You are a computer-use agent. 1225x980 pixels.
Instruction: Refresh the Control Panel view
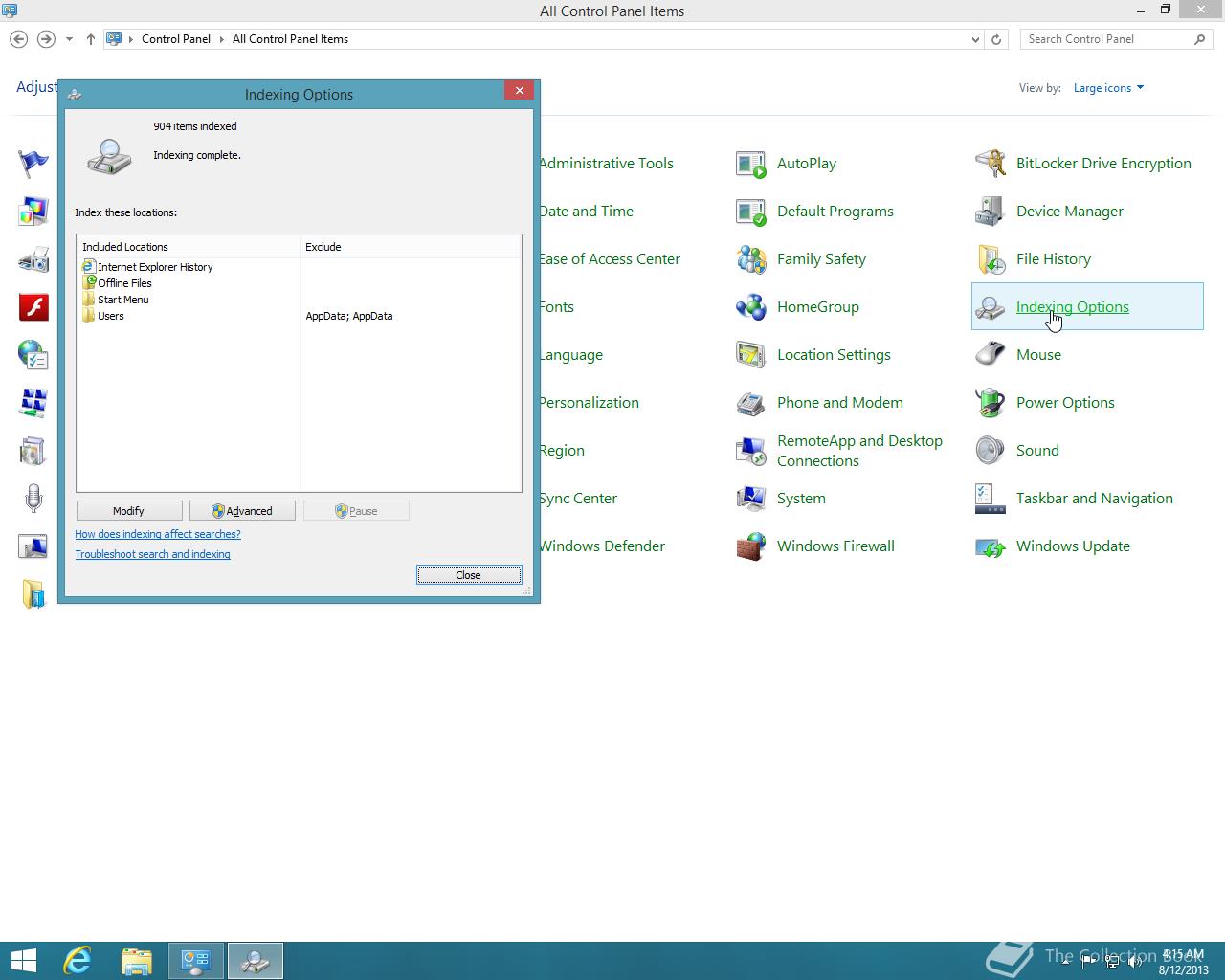coord(996,39)
